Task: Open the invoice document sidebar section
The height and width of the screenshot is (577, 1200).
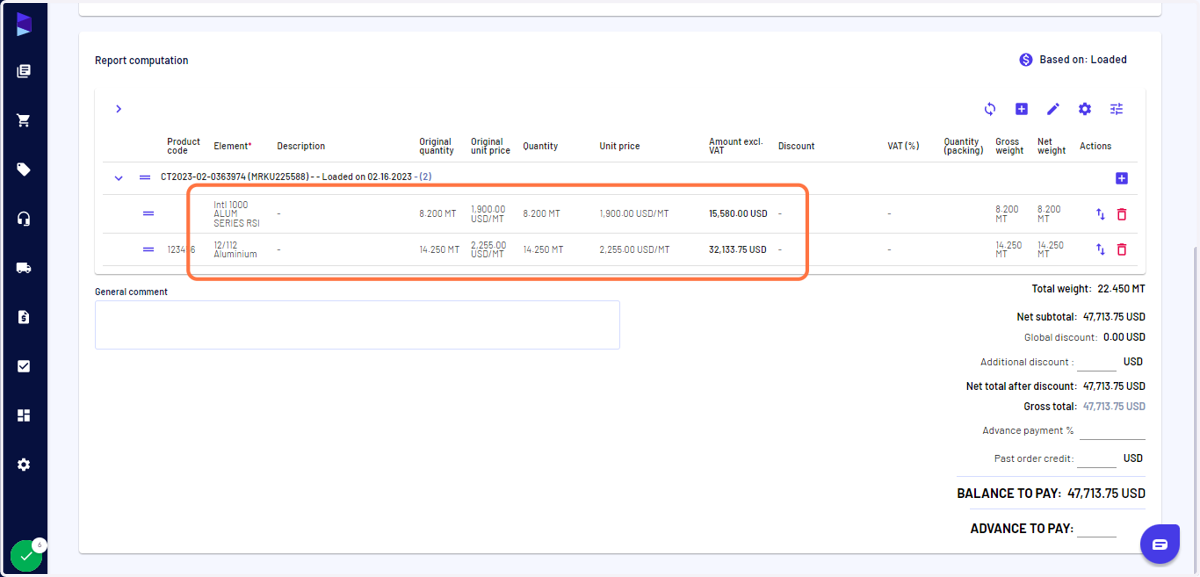Action: [24, 317]
